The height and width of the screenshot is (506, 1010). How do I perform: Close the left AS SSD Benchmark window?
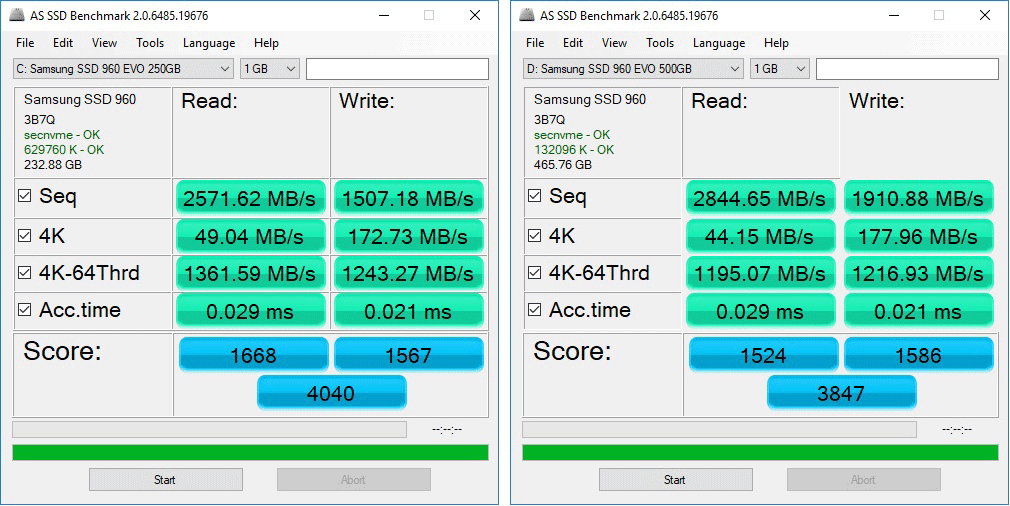tap(475, 15)
